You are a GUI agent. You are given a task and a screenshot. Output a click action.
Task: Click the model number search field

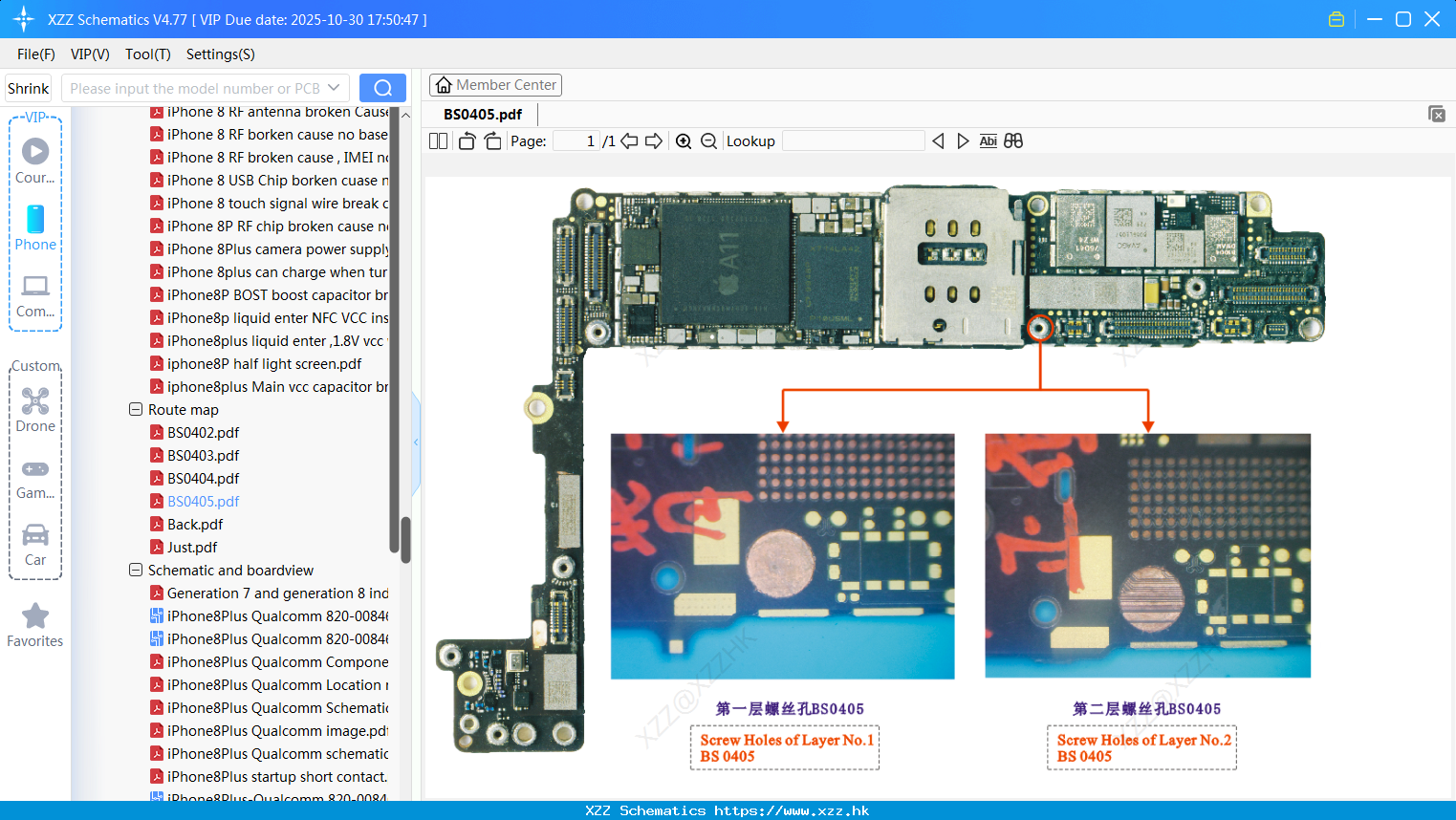click(194, 88)
